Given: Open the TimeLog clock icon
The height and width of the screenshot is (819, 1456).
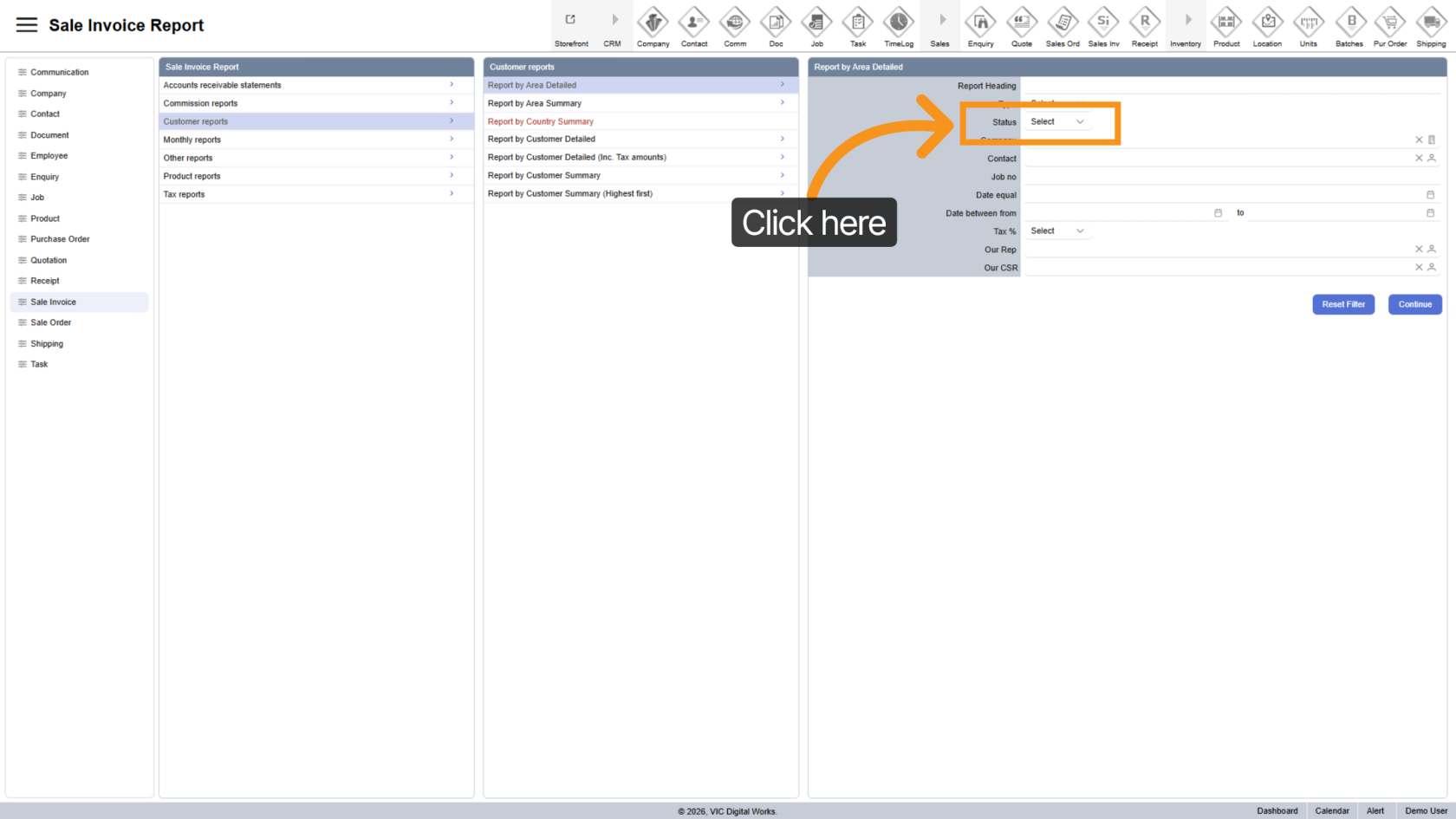Looking at the screenshot, I should click(898, 22).
